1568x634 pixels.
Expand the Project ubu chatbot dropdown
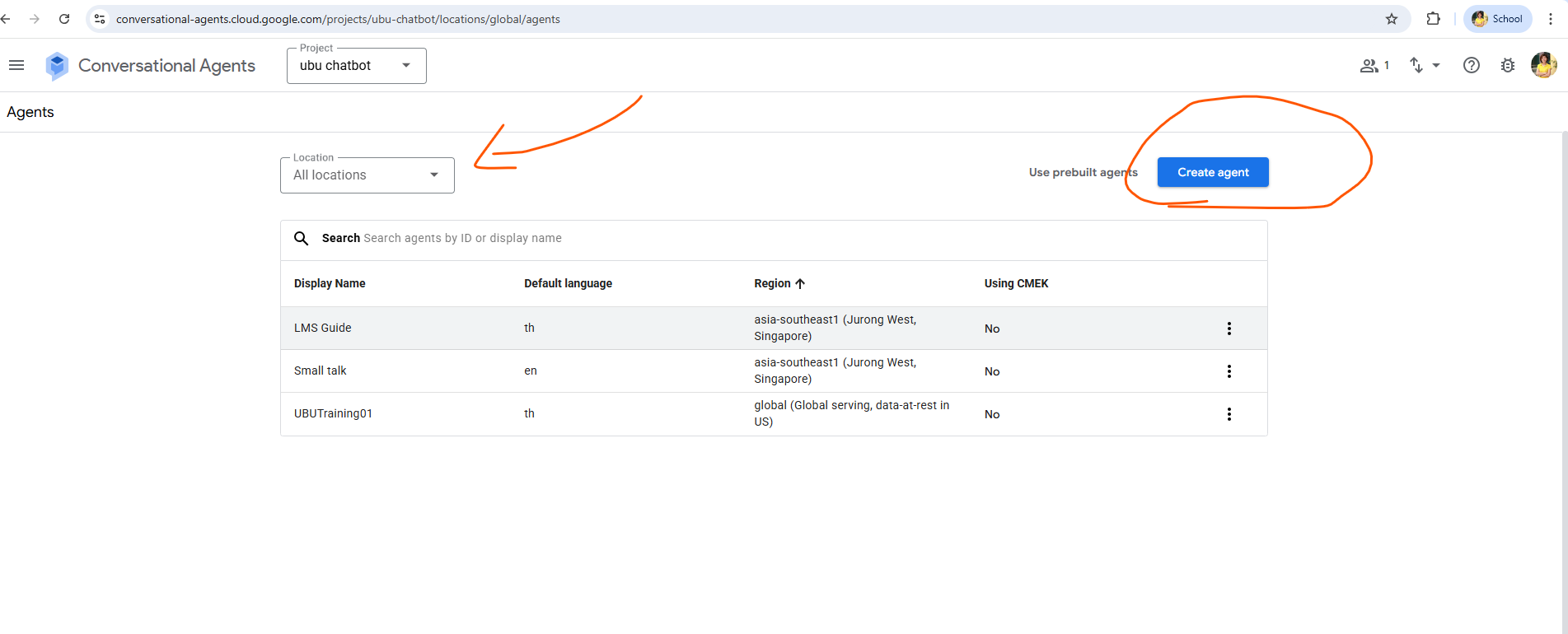click(356, 66)
